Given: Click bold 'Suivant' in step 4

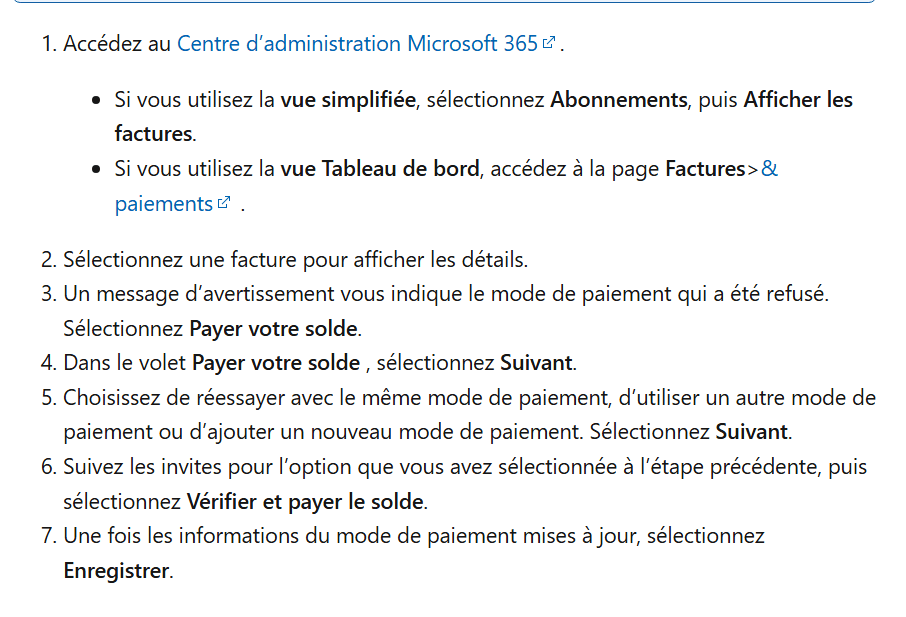Looking at the screenshot, I should [536, 363].
